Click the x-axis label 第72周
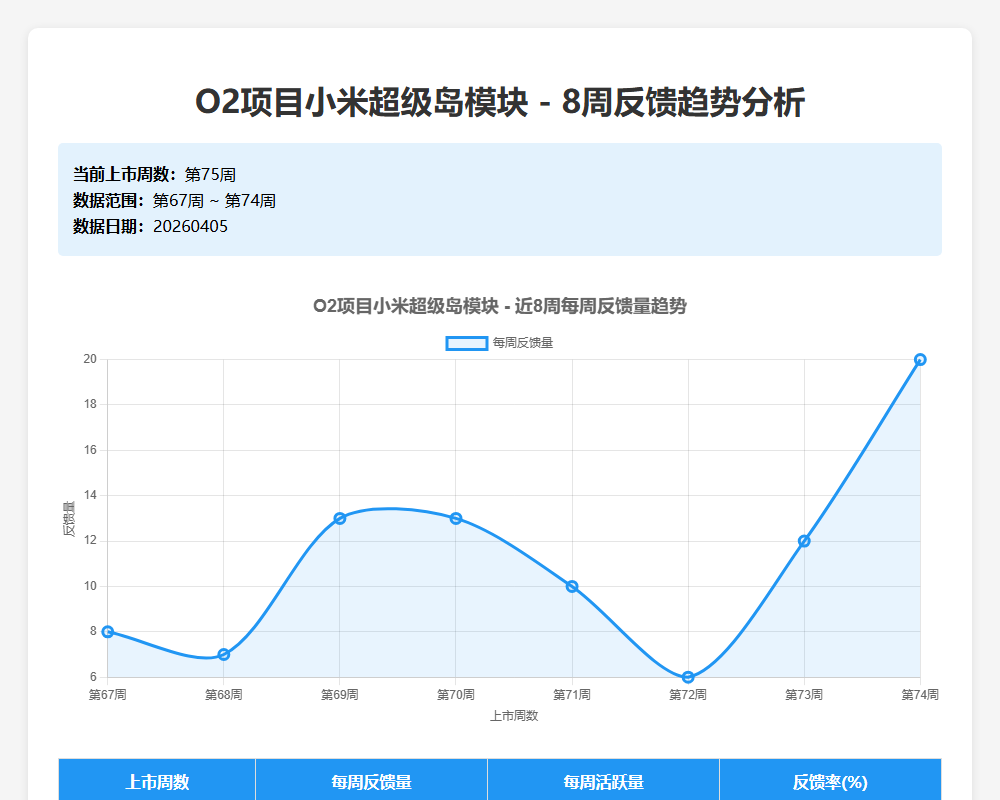The width and height of the screenshot is (1000, 800). 688,695
